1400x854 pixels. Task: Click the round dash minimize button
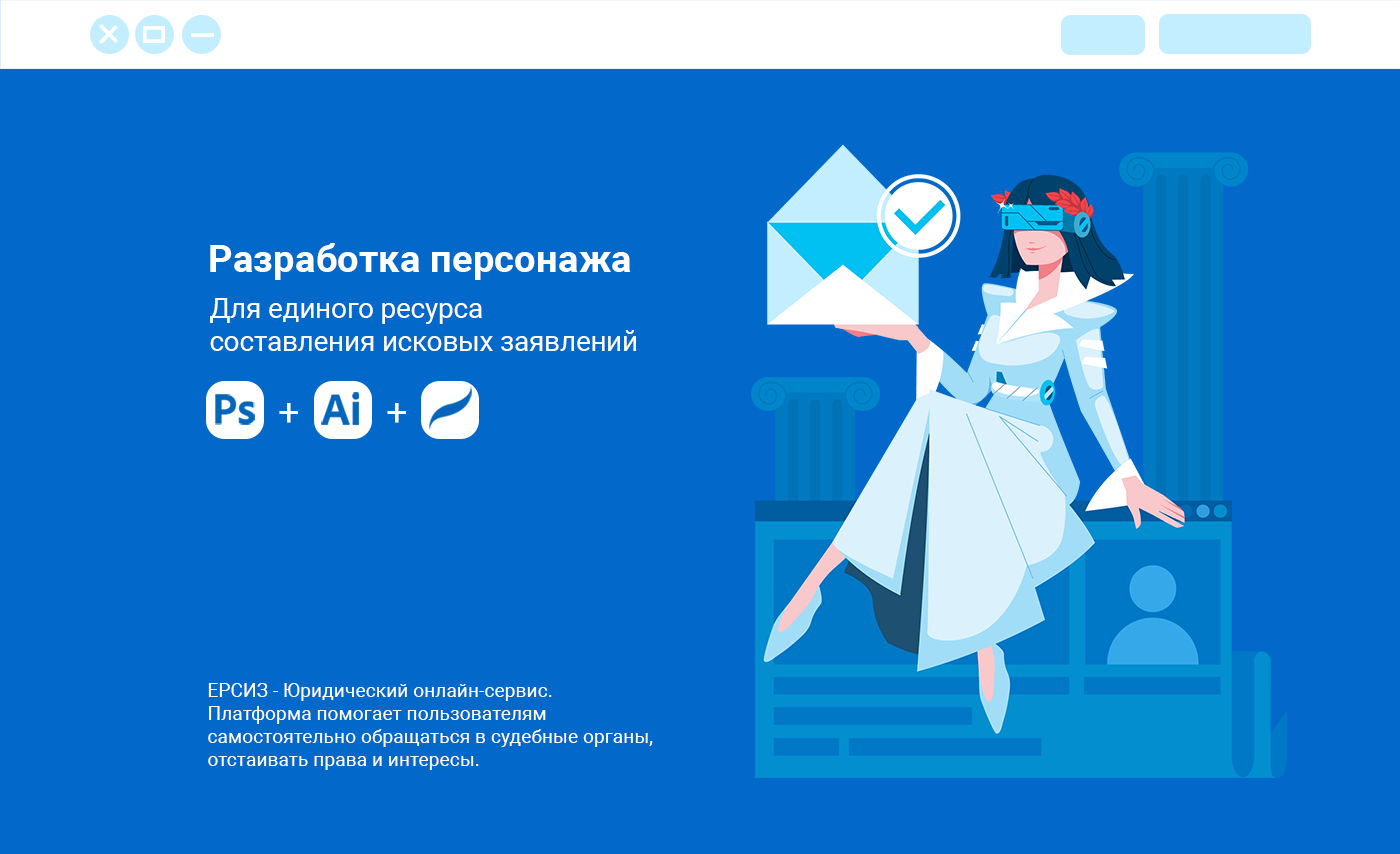tap(201, 35)
